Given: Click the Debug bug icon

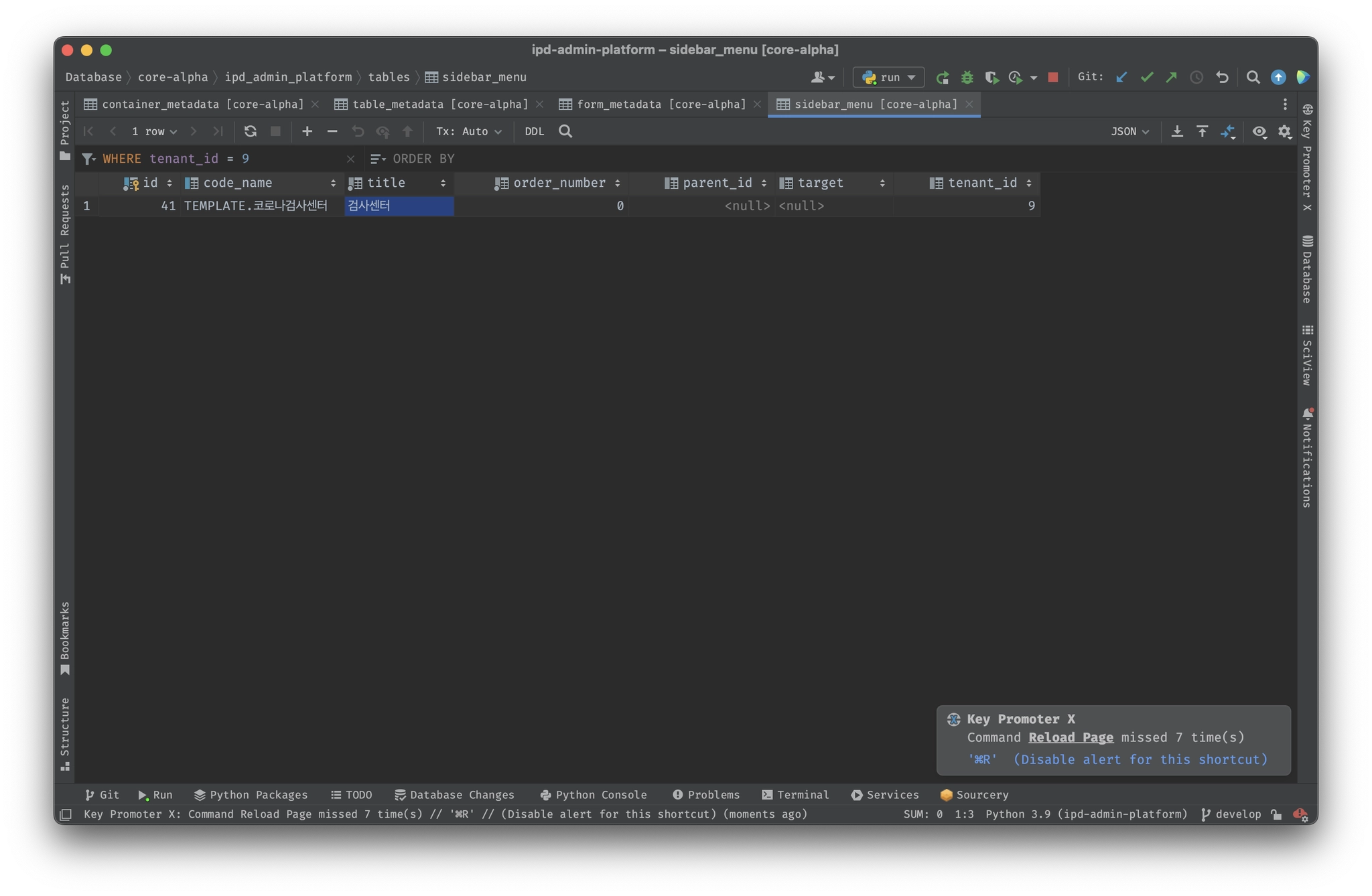Looking at the screenshot, I should (967, 78).
